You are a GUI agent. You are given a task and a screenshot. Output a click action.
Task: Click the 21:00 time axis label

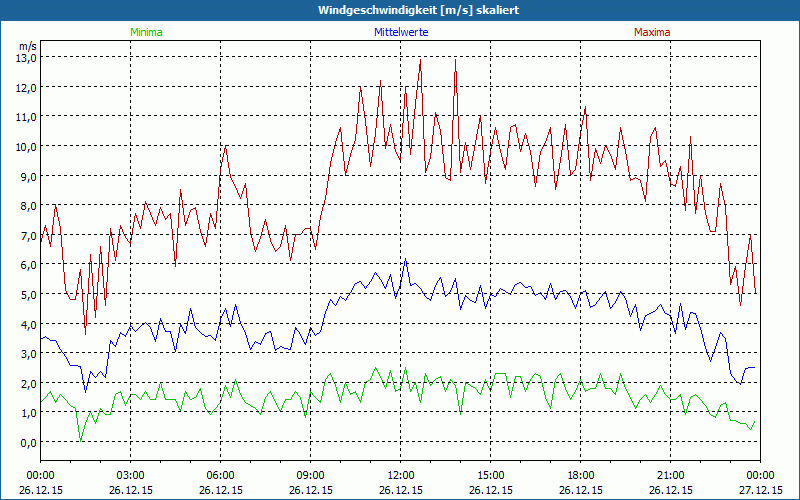(670, 476)
